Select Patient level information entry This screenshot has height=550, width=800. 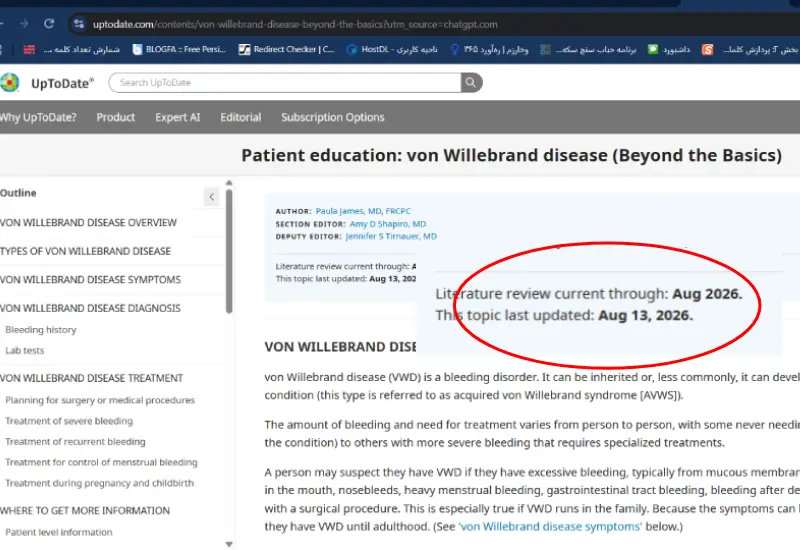click(x=59, y=532)
